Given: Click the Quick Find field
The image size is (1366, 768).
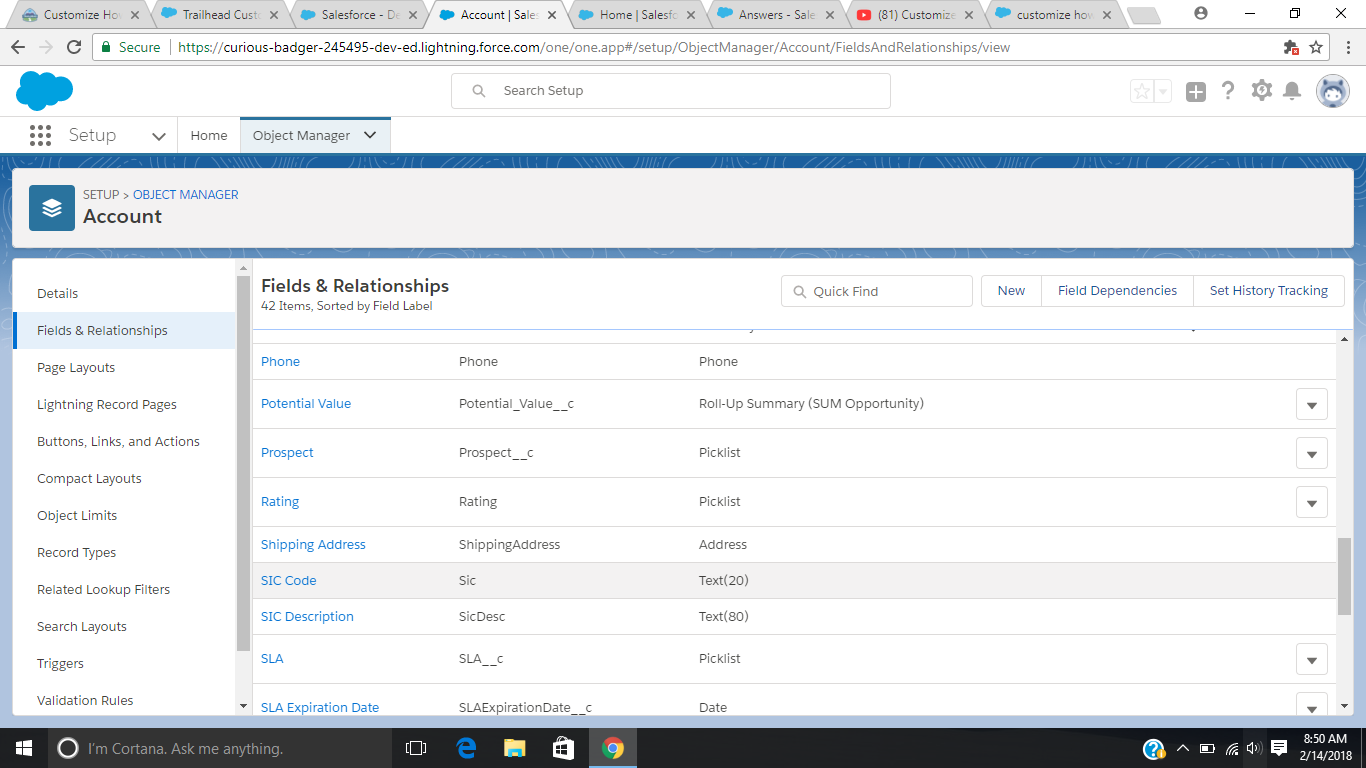Looking at the screenshot, I should [877, 291].
